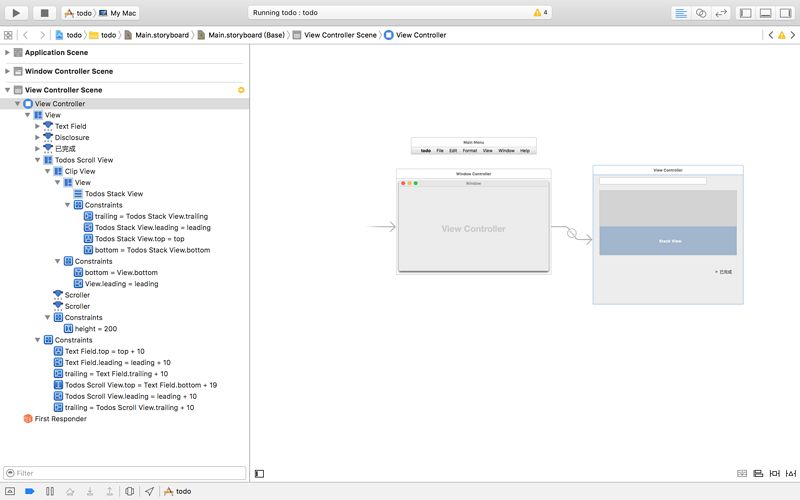The image size is (800, 500).
Task: Click the todo folder breadcrumb
Action: click(x=103, y=35)
